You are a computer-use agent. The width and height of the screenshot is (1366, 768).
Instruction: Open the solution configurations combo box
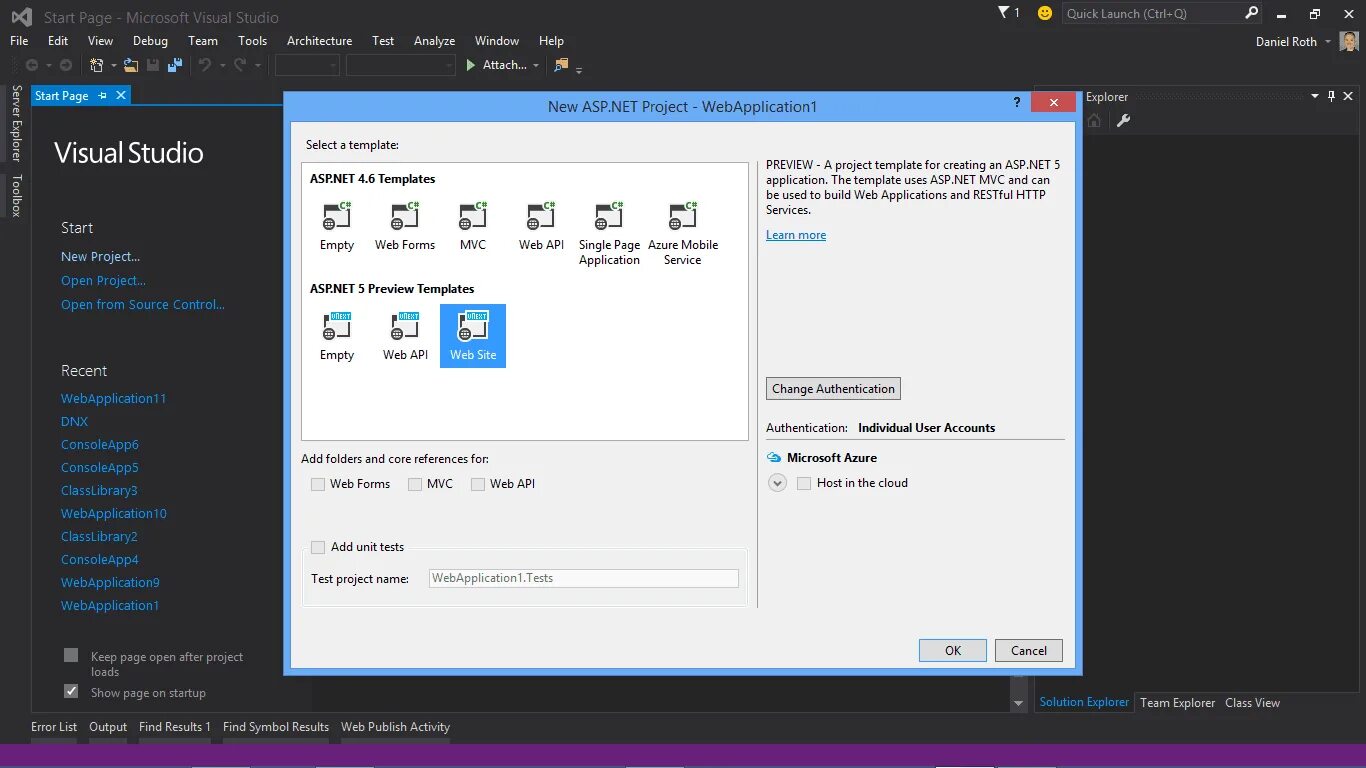[308, 65]
